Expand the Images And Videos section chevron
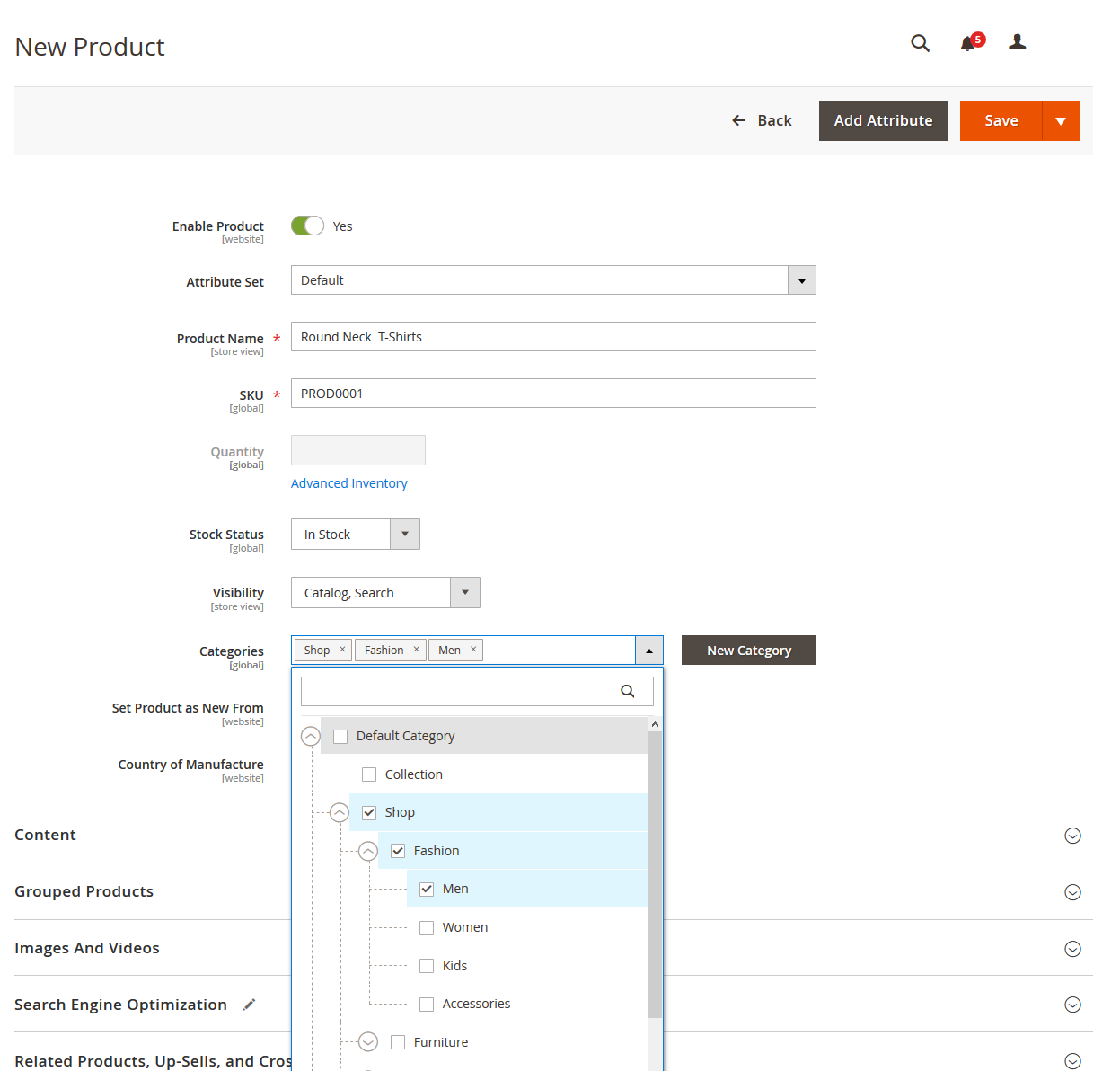The width and height of the screenshot is (1120, 1071). click(x=1072, y=949)
